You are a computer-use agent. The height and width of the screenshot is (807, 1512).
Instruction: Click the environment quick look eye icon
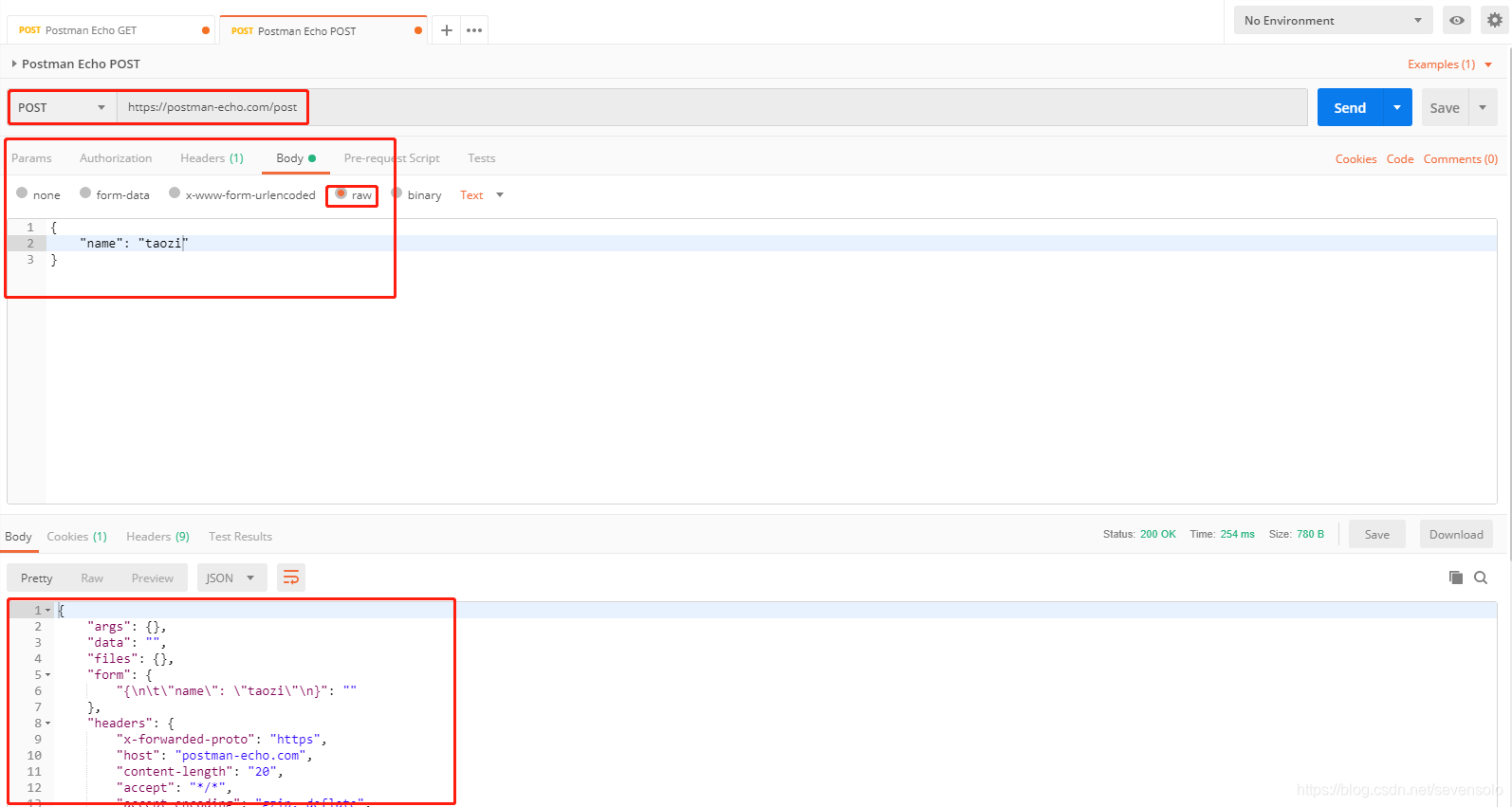[x=1457, y=20]
